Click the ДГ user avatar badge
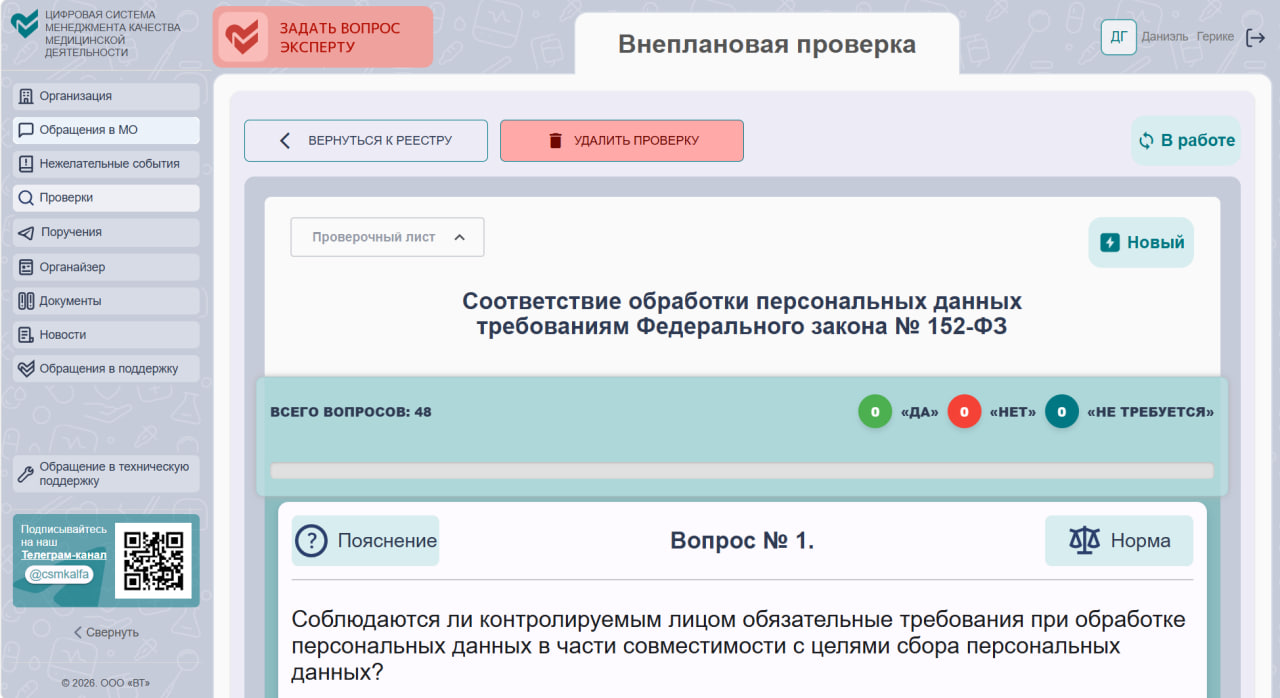This screenshot has height=698, width=1280. point(1118,37)
